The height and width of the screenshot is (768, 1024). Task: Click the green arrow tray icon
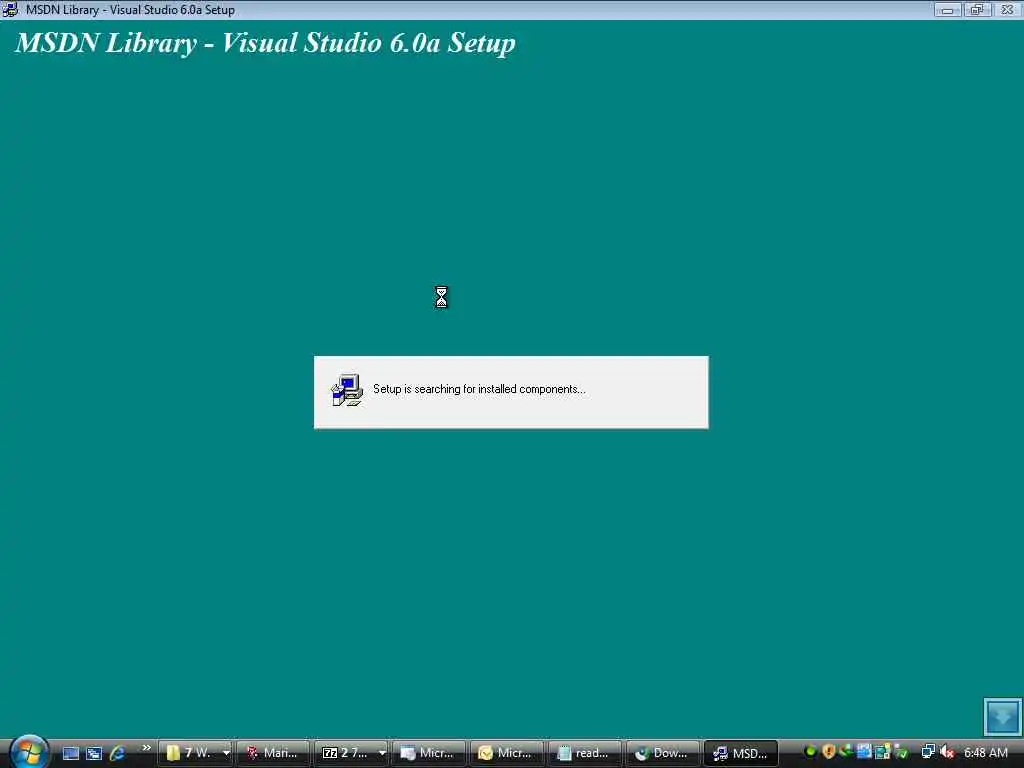pyautogui.click(x=846, y=751)
